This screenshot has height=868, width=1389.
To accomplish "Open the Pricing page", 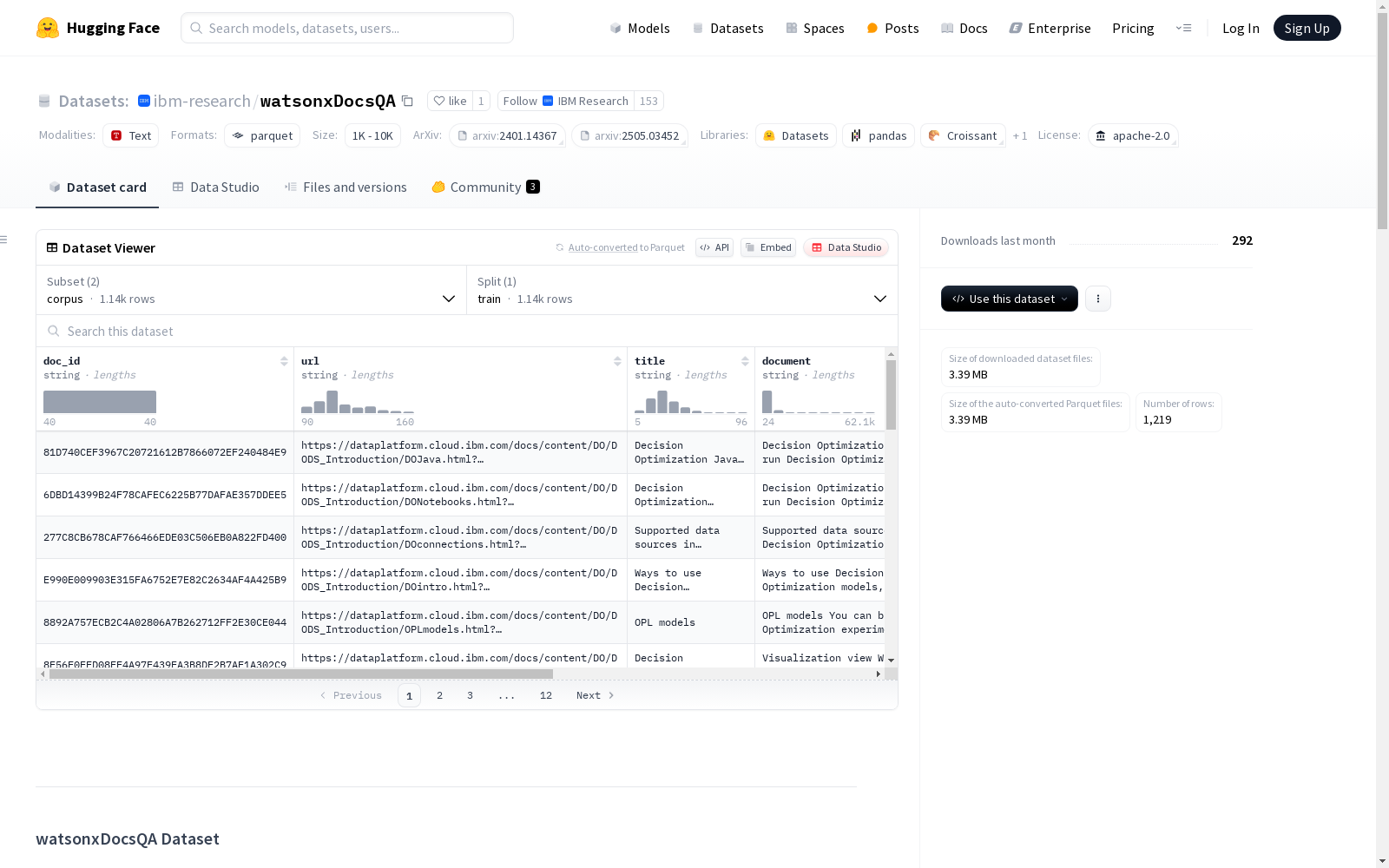I will (1133, 28).
